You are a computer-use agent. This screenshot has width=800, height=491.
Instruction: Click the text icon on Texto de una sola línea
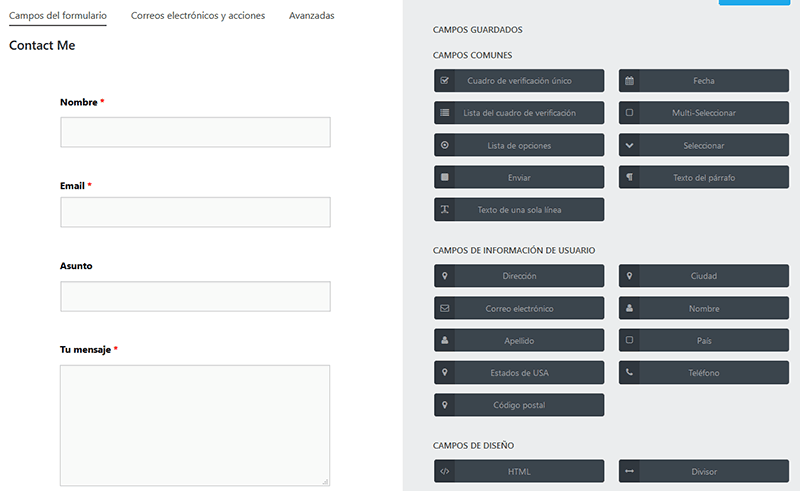(444, 209)
